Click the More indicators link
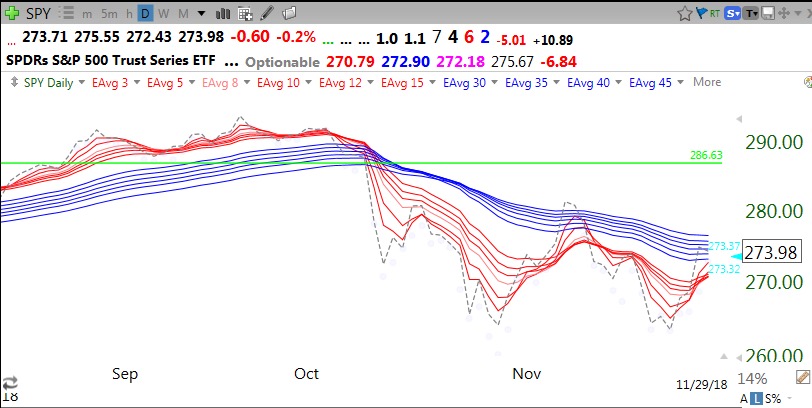The width and height of the screenshot is (812, 408). (x=707, y=82)
